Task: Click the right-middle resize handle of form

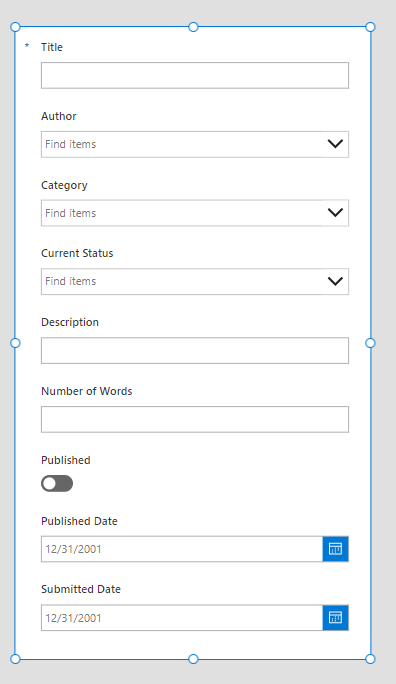Action: 370,343
